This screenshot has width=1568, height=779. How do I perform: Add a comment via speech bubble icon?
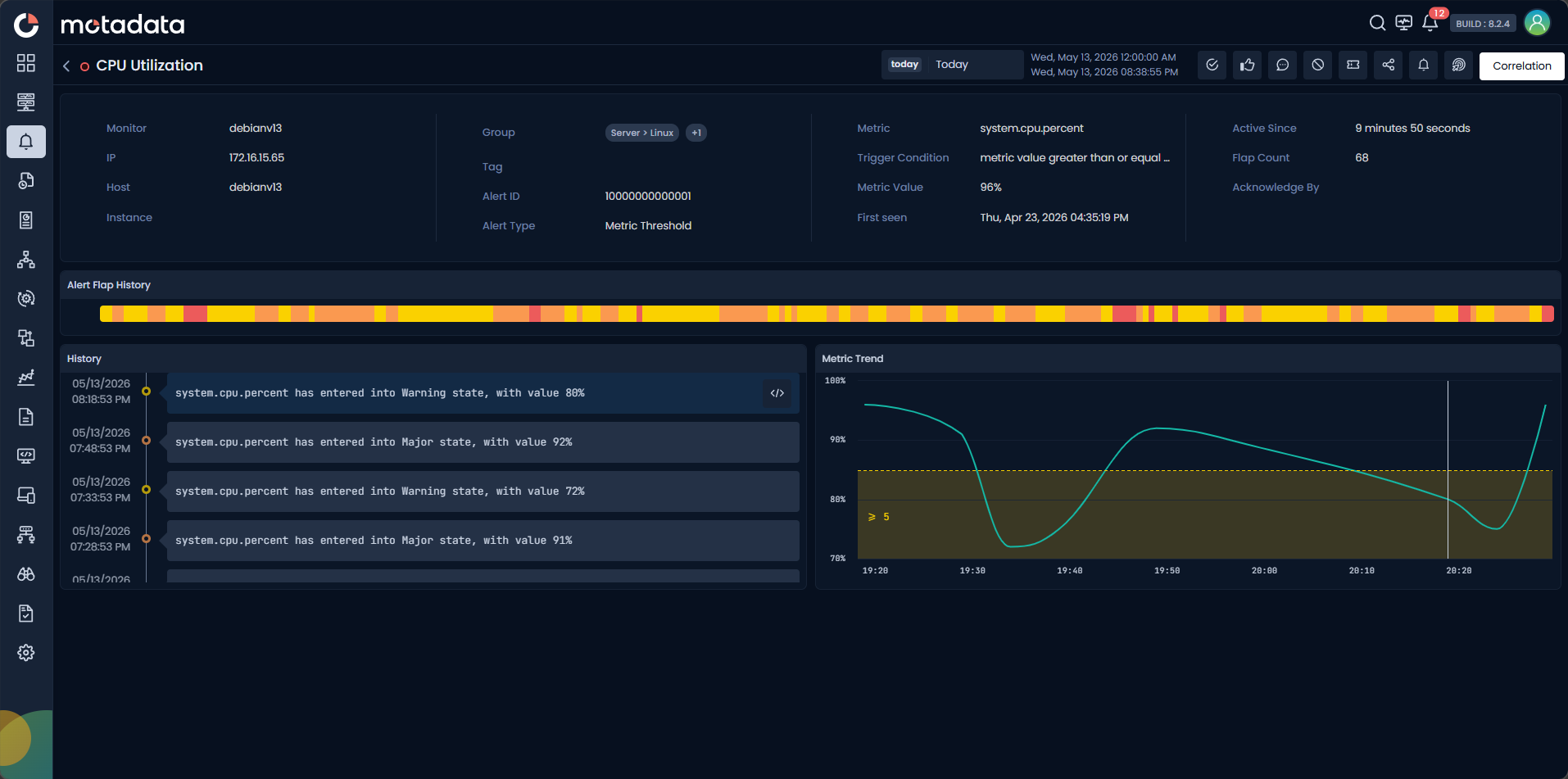click(x=1283, y=65)
